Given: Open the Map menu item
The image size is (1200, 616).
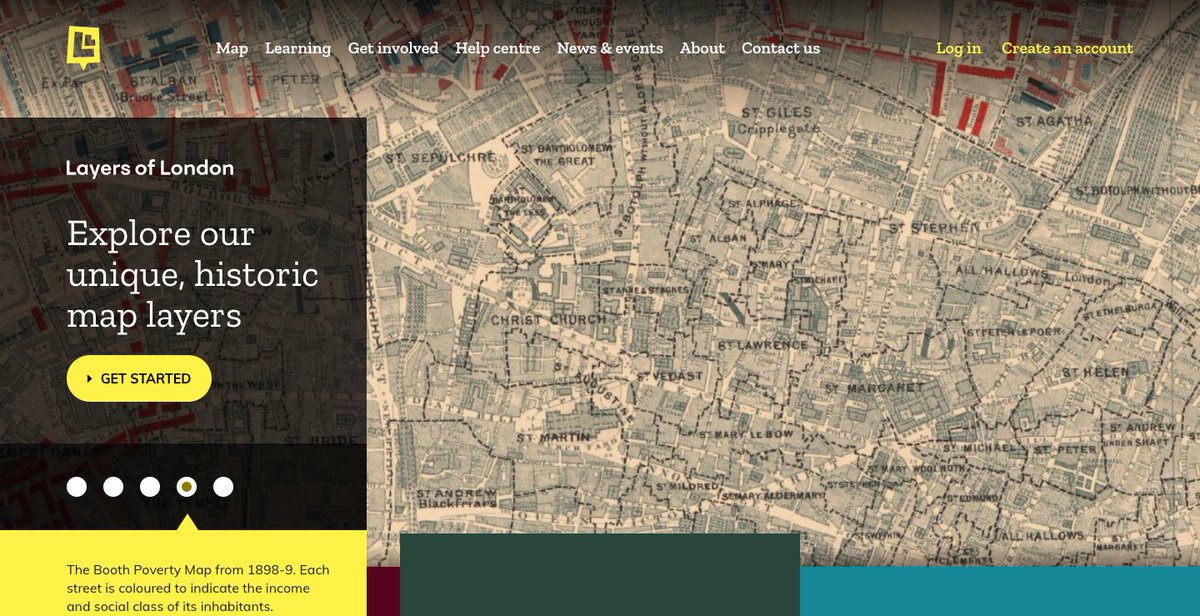Looking at the screenshot, I should click(232, 47).
